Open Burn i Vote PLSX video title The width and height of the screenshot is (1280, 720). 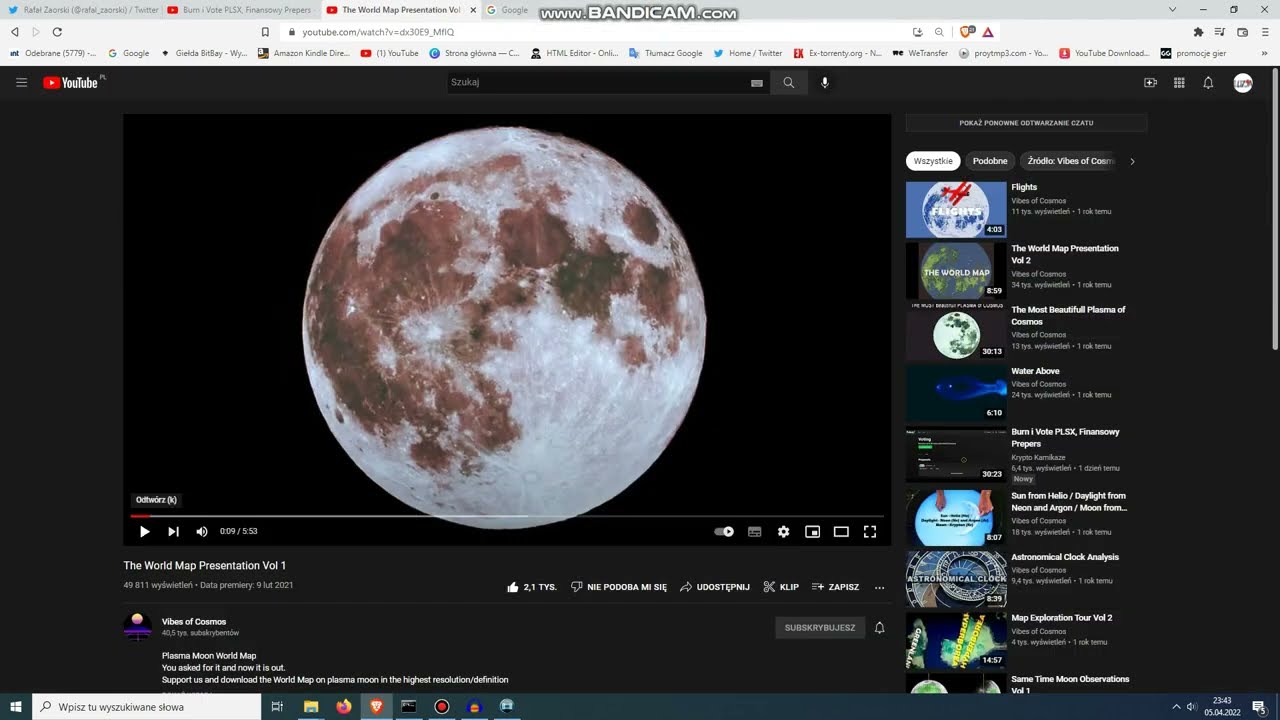point(1065,438)
